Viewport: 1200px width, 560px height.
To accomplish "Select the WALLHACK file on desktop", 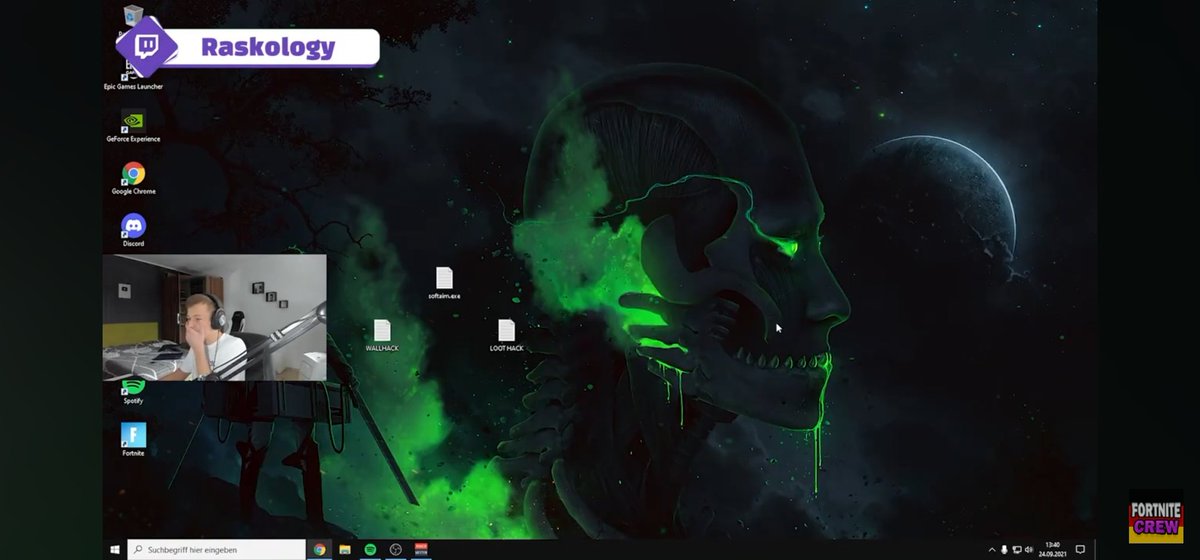I will click(382, 336).
